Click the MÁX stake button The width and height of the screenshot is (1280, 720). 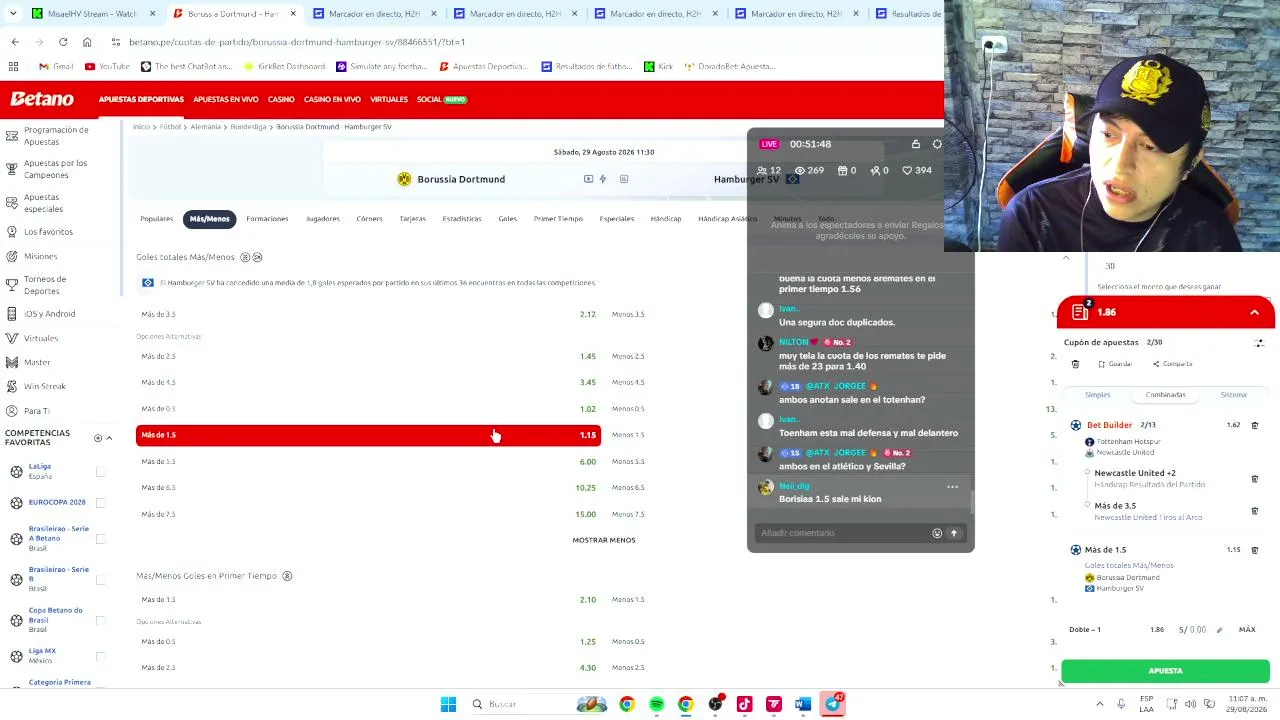point(1247,630)
